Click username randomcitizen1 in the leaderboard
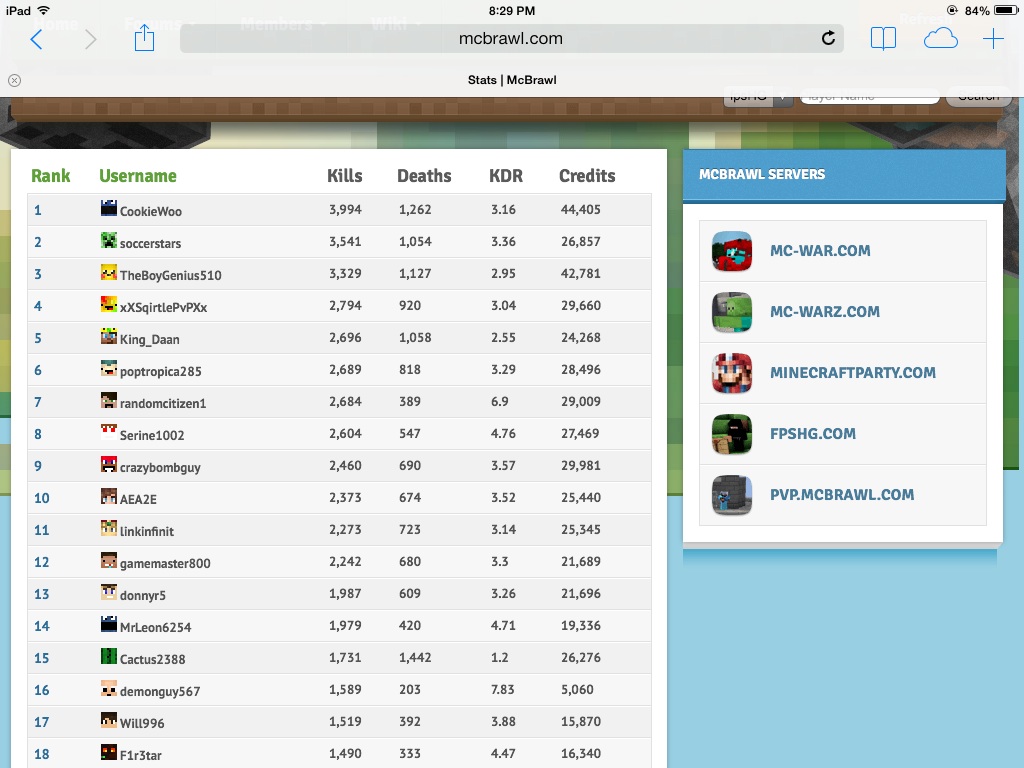 162,403
